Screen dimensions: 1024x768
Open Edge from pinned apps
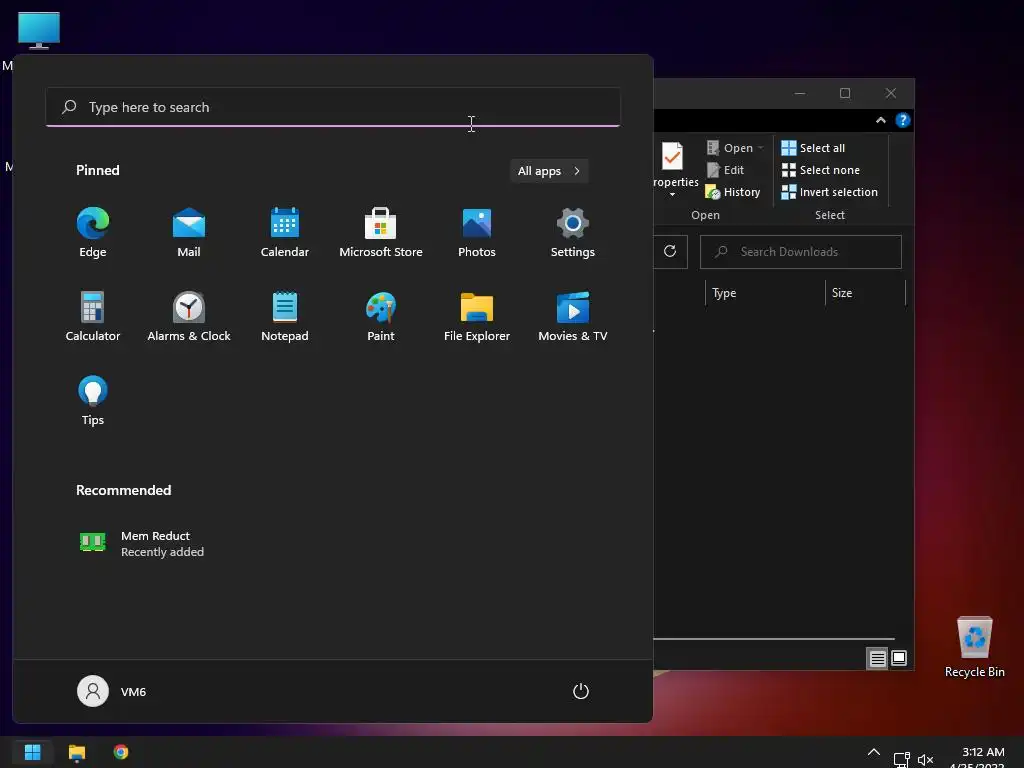(x=93, y=232)
